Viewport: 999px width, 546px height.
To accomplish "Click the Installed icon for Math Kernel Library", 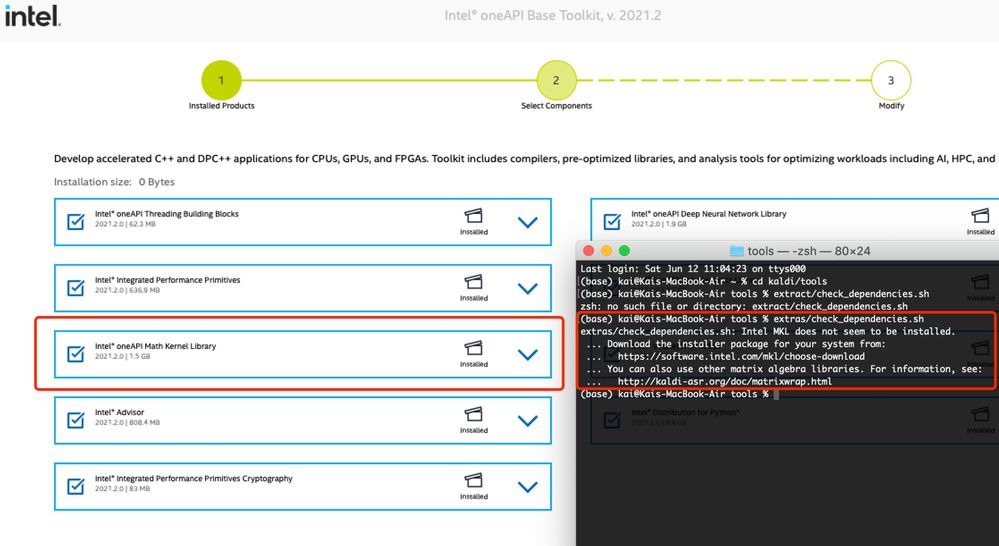I will pyautogui.click(x=474, y=348).
